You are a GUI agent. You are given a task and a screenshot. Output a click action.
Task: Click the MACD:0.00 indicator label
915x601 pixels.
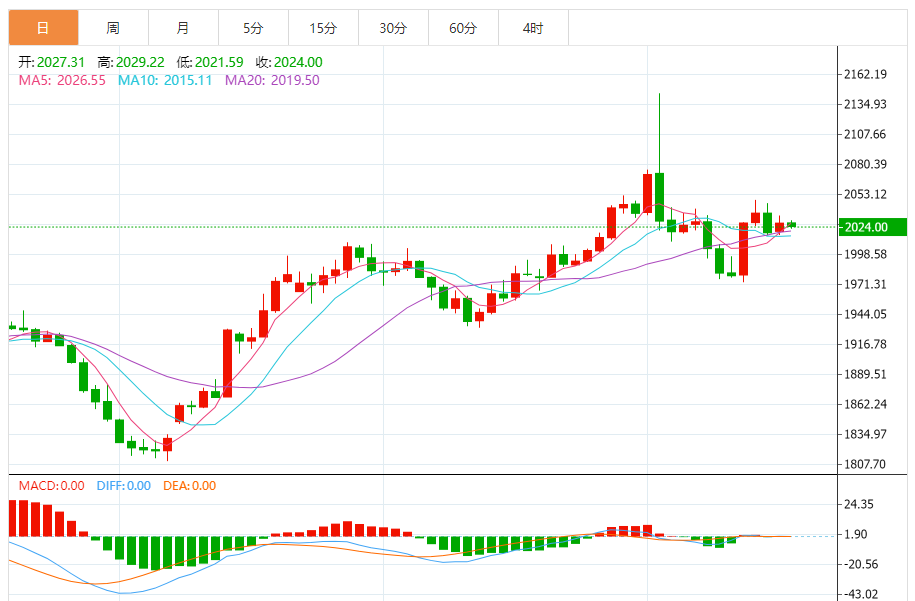51,485
